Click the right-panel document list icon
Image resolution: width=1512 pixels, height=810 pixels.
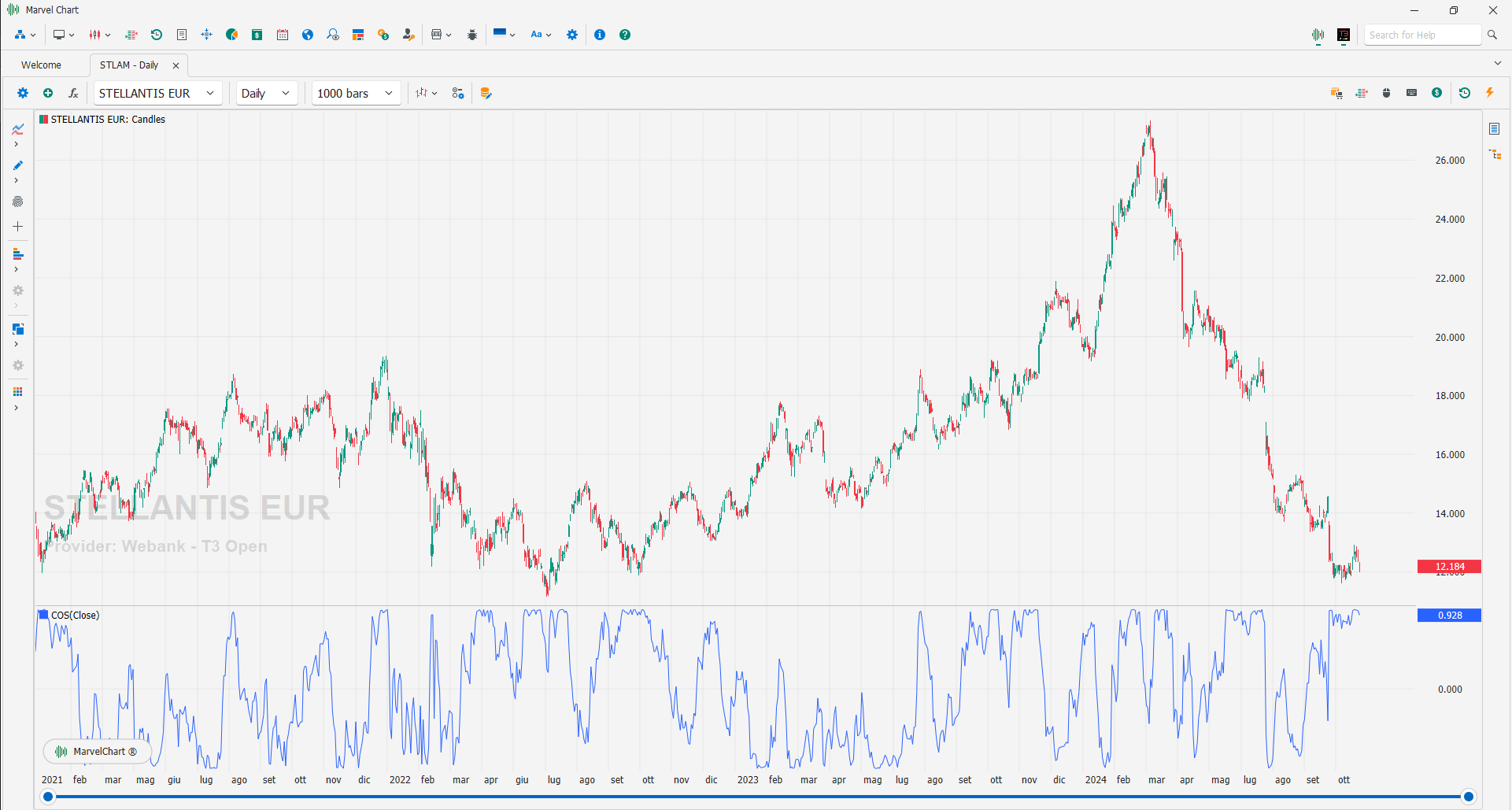(1495, 129)
